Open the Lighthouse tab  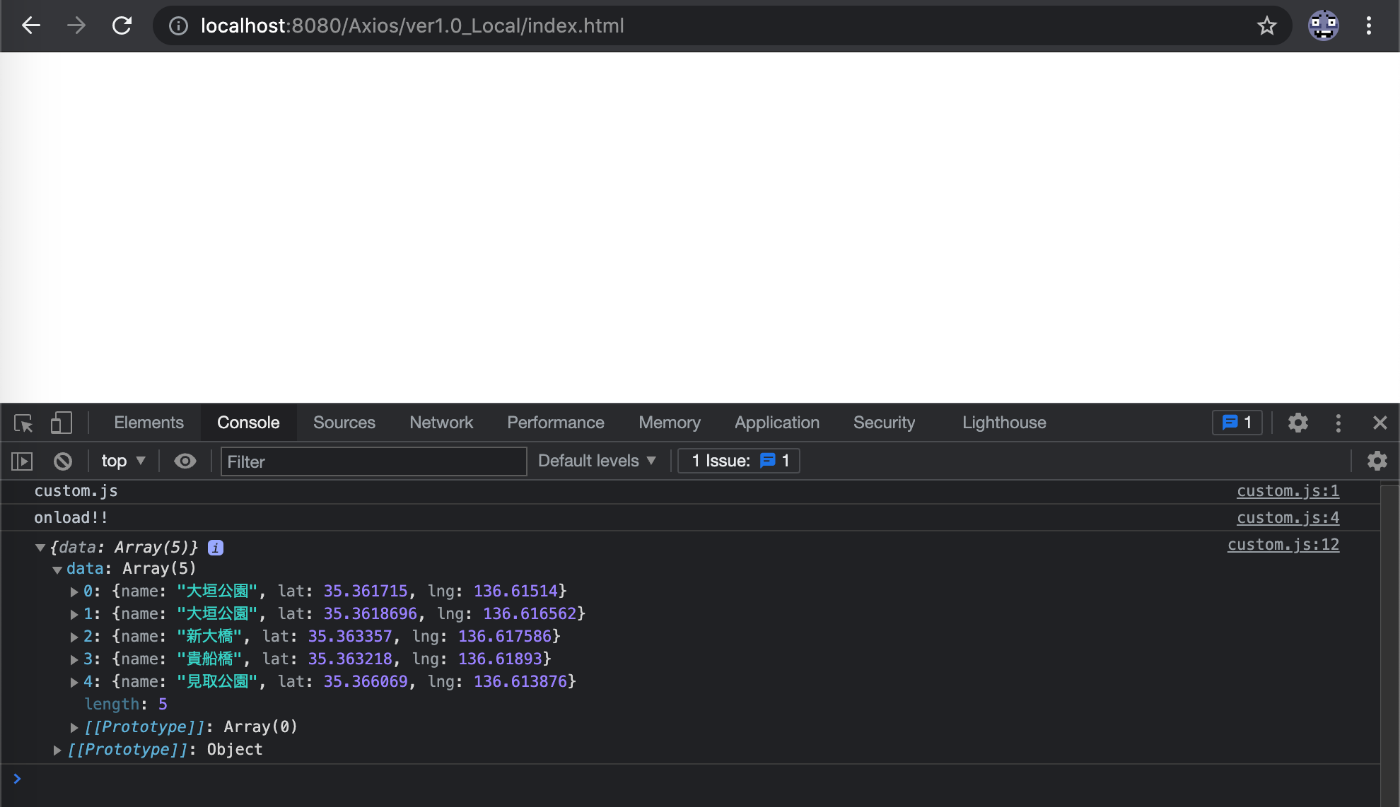[x=1004, y=423]
